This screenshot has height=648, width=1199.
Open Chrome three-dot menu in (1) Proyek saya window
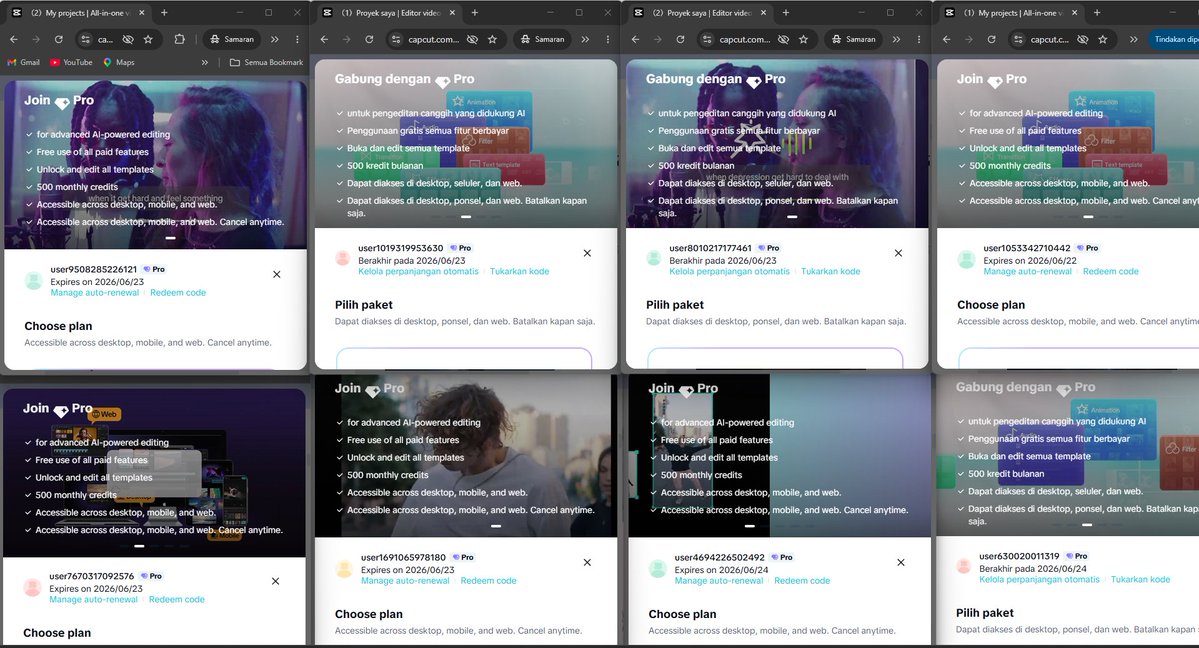tap(608, 39)
